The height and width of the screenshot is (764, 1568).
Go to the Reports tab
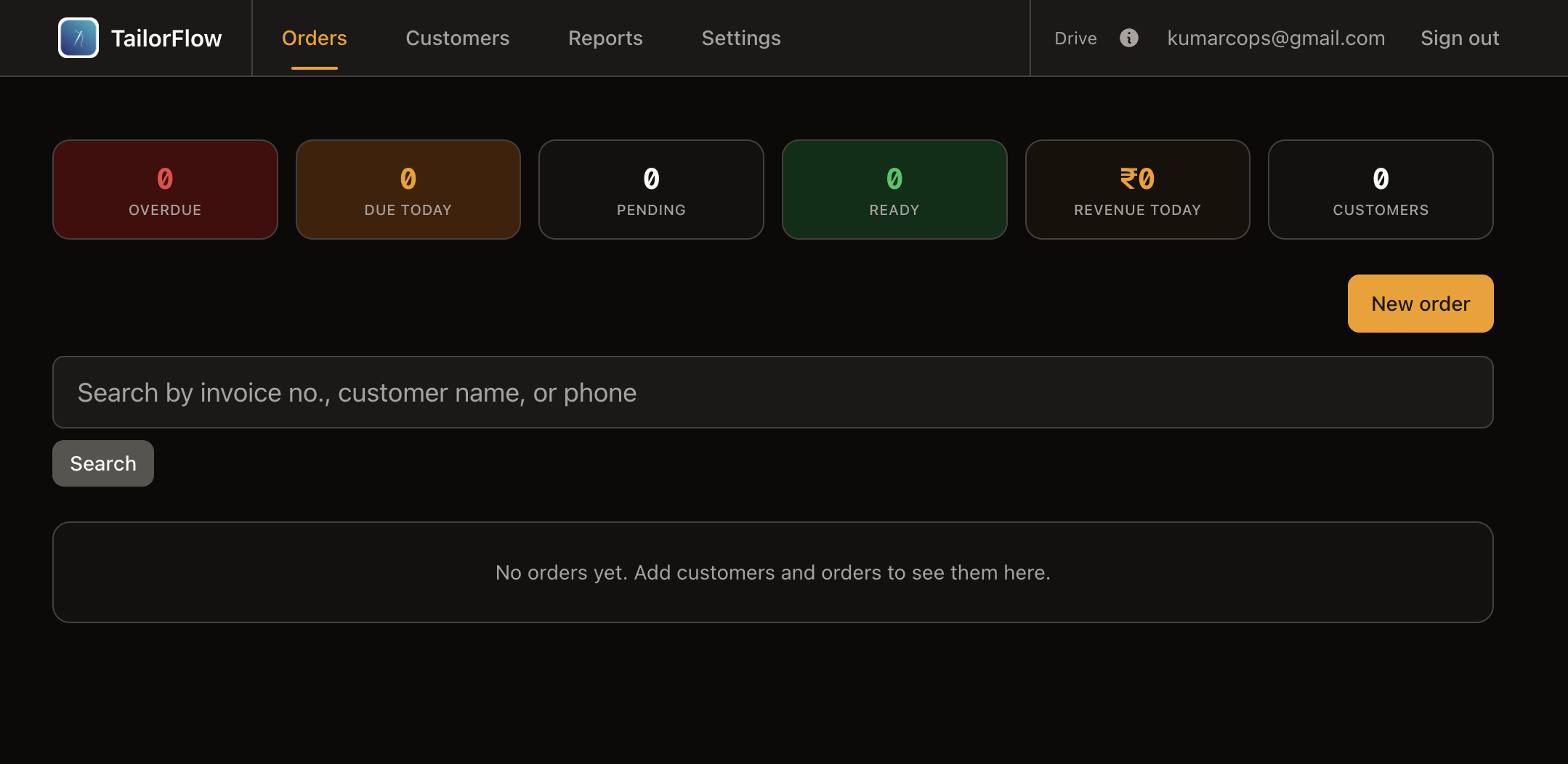[x=605, y=38]
